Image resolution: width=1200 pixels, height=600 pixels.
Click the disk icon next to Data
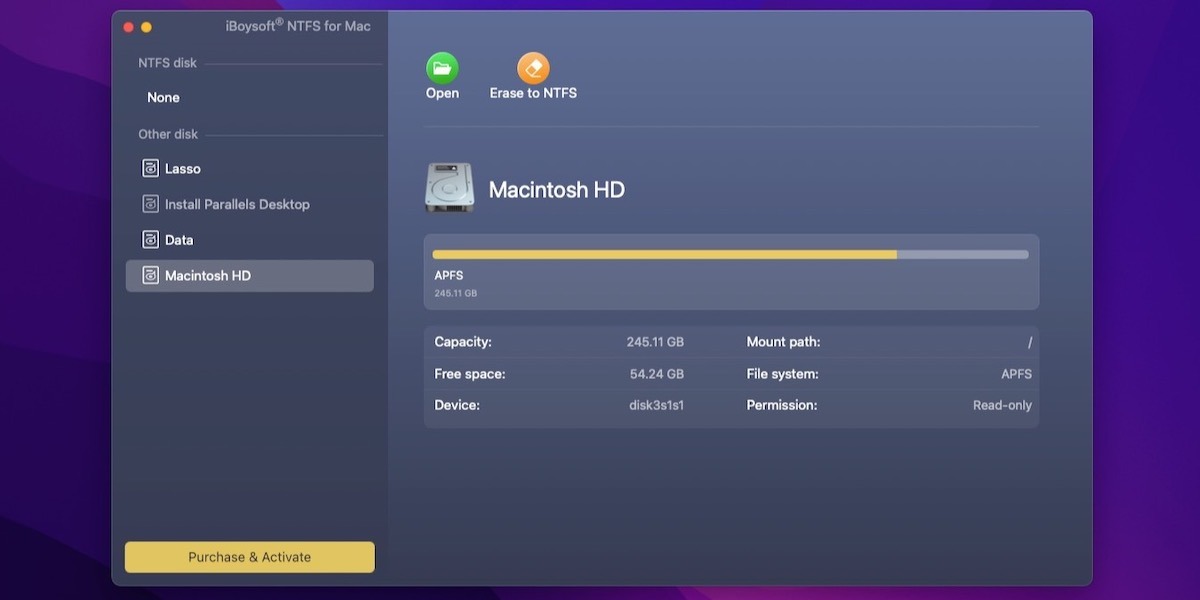coord(151,240)
